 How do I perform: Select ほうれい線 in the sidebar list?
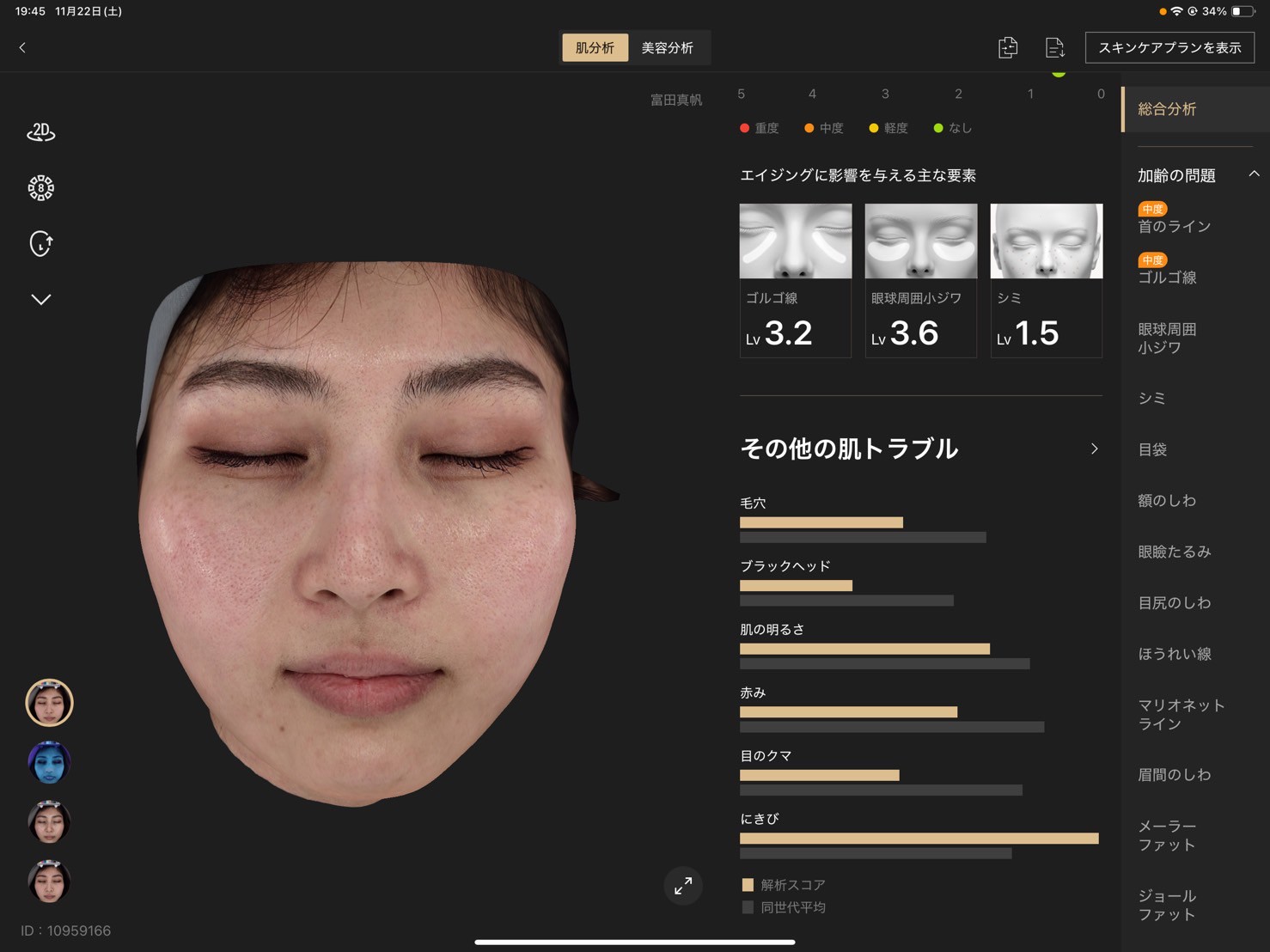[1174, 654]
